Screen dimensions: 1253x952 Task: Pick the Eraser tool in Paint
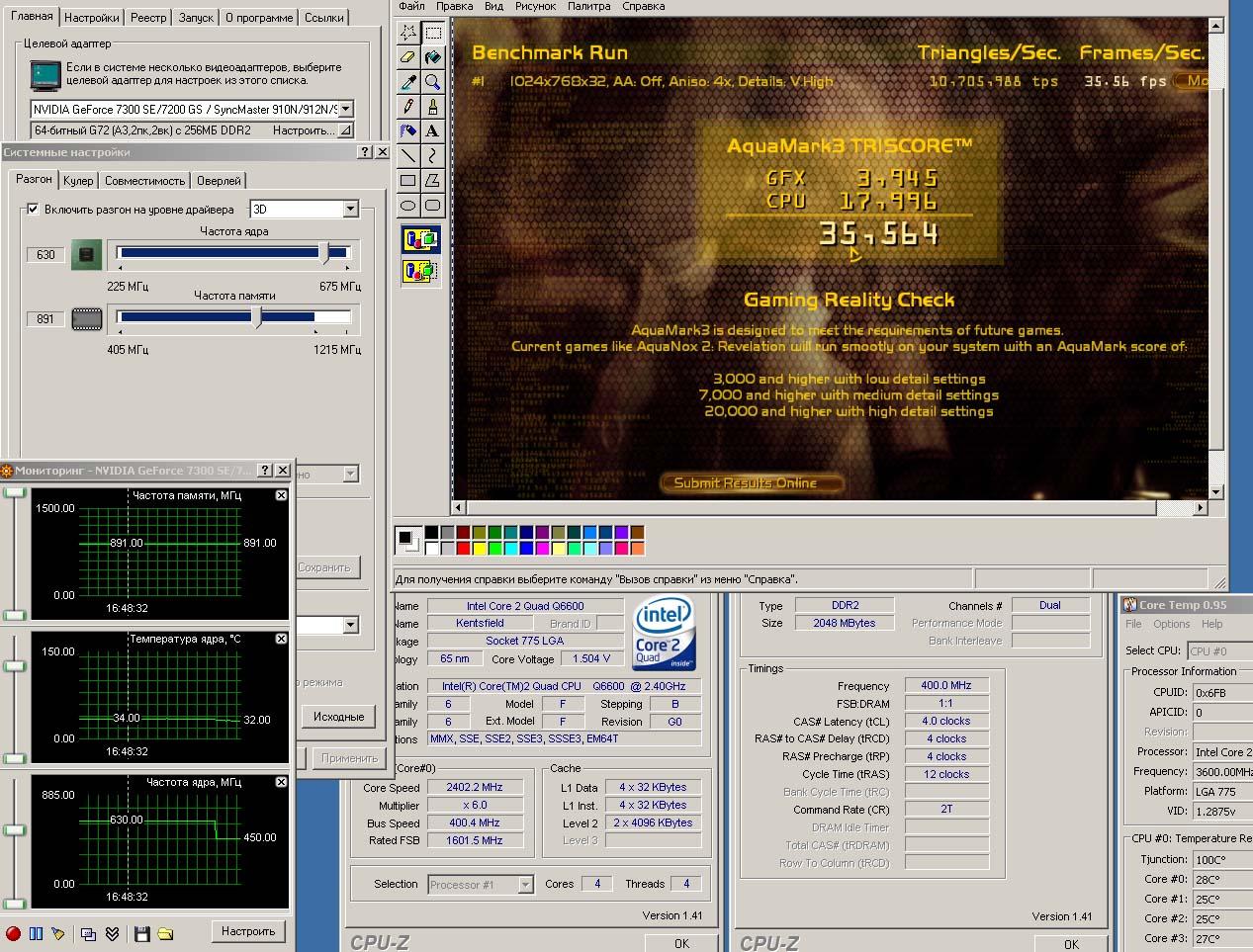[407, 57]
